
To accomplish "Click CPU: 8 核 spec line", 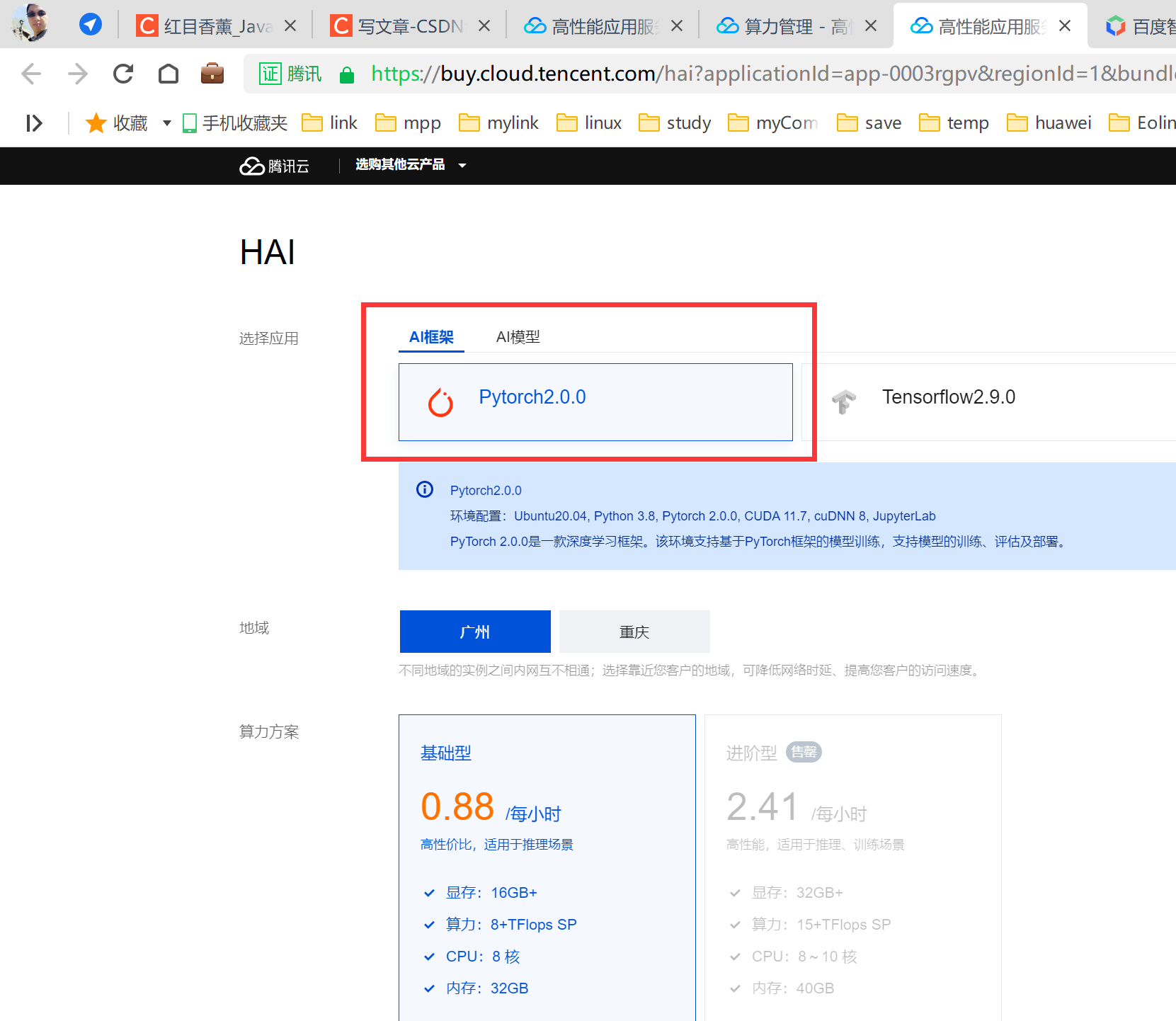I will point(483,957).
